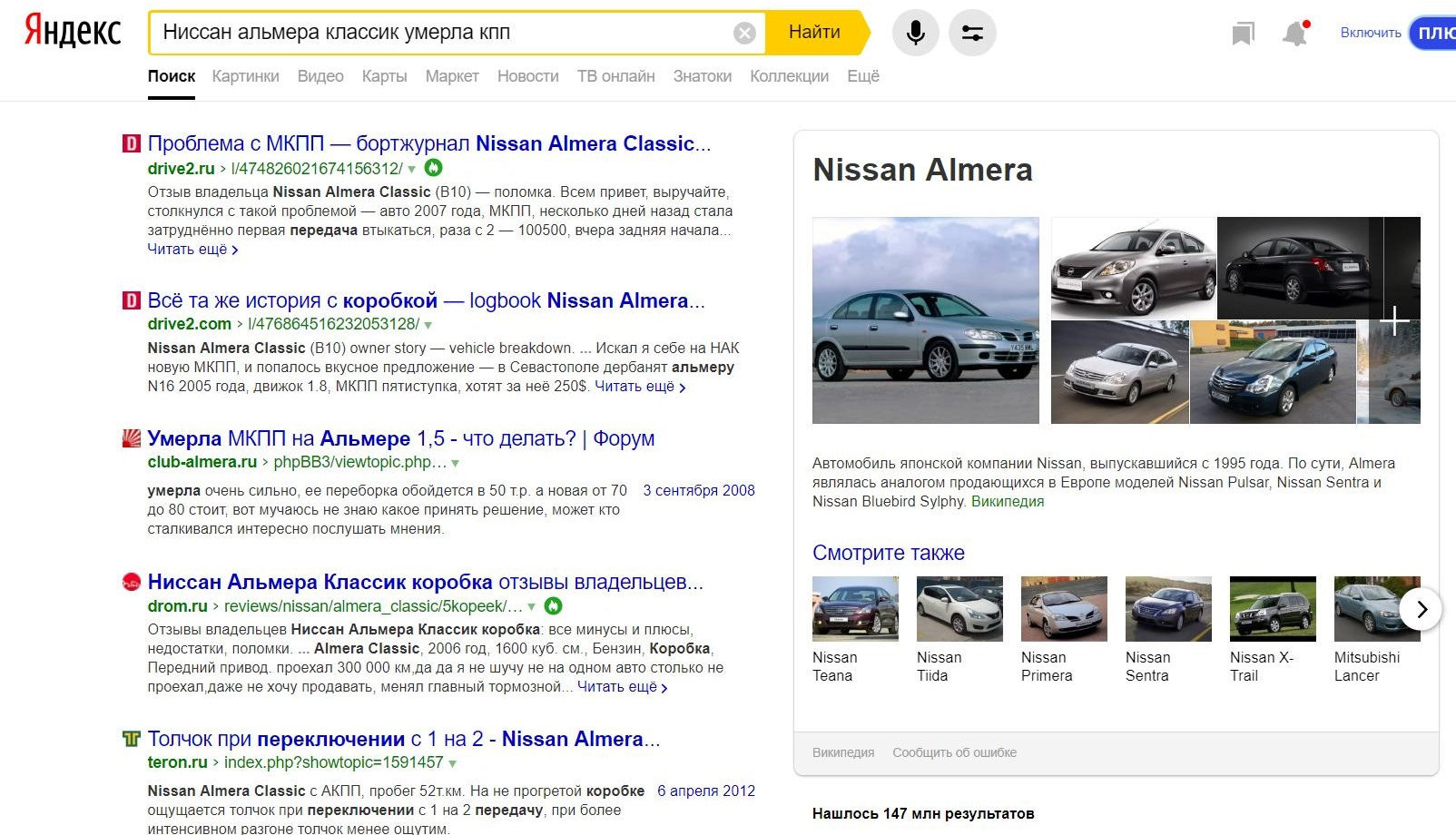Open the dropdown arrow next to club-almera.ru URL
Image resolution: width=1456 pixels, height=835 pixels.
click(x=455, y=463)
